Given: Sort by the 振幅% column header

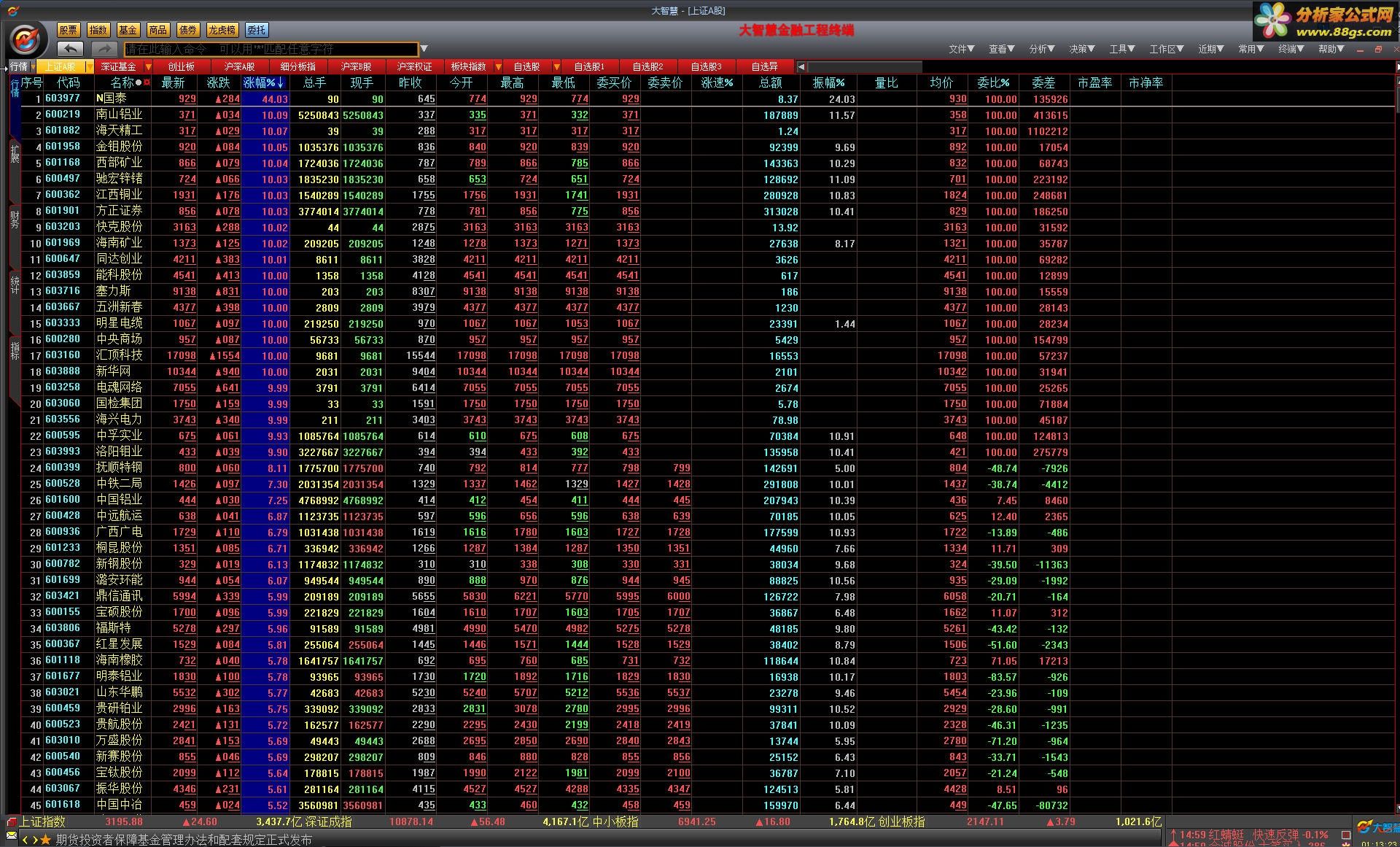Looking at the screenshot, I should click(829, 83).
